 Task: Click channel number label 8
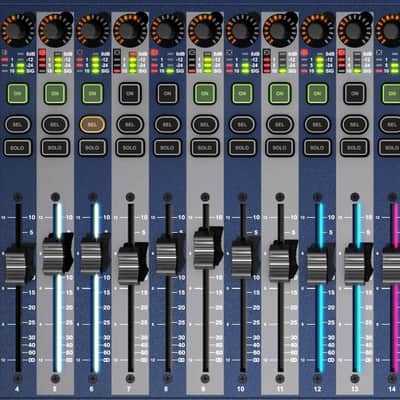(x=166, y=389)
